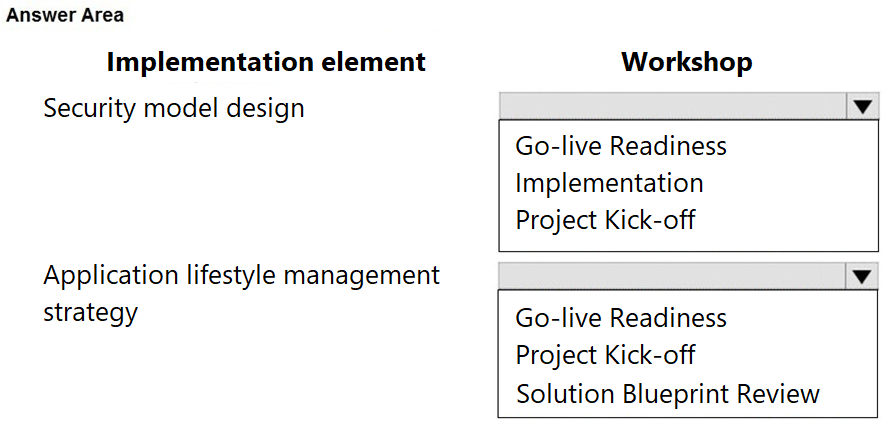Click the Implementation element column heading

pos(266,62)
